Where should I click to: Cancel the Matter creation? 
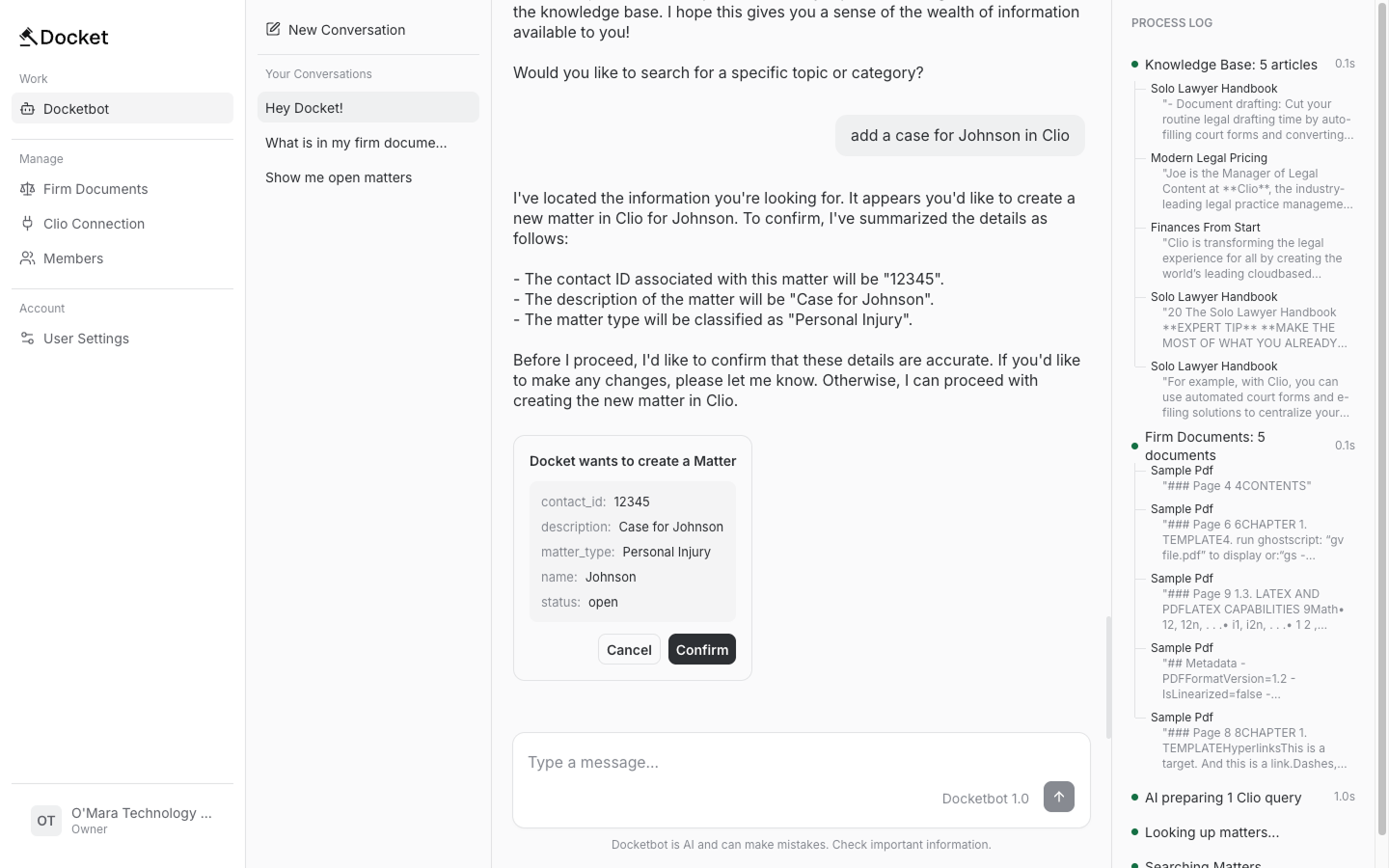(629, 649)
